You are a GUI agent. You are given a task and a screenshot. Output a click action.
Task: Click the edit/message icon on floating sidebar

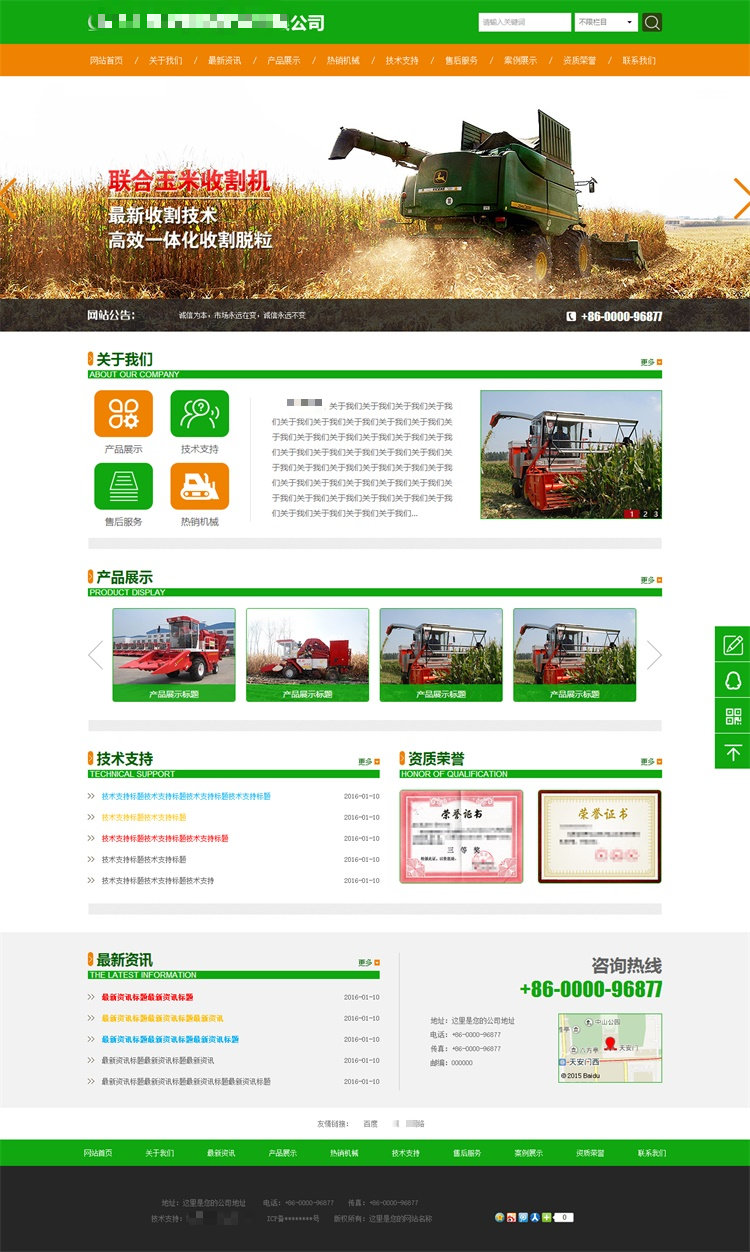coord(732,644)
